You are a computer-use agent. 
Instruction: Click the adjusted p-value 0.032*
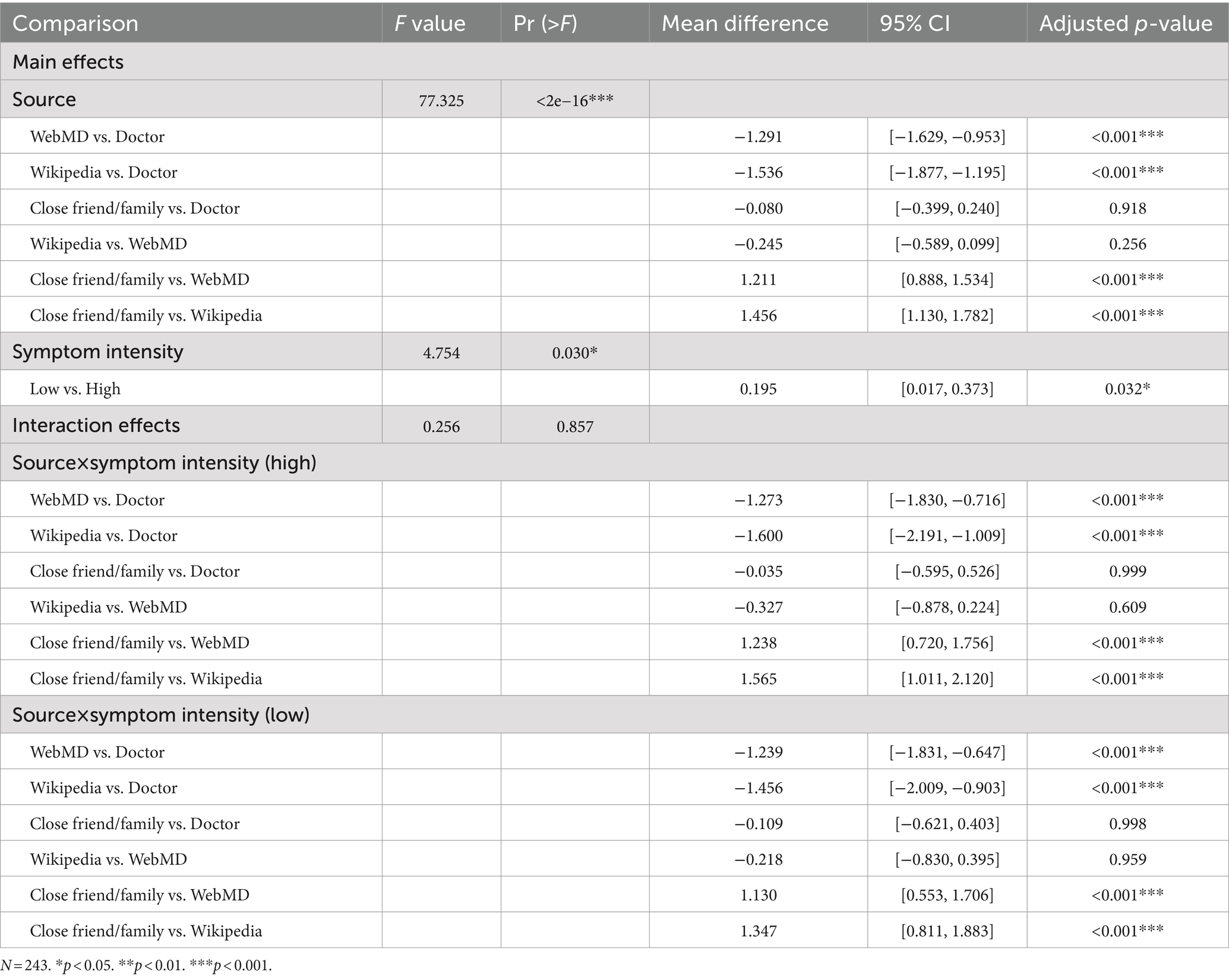[x=1127, y=389]
